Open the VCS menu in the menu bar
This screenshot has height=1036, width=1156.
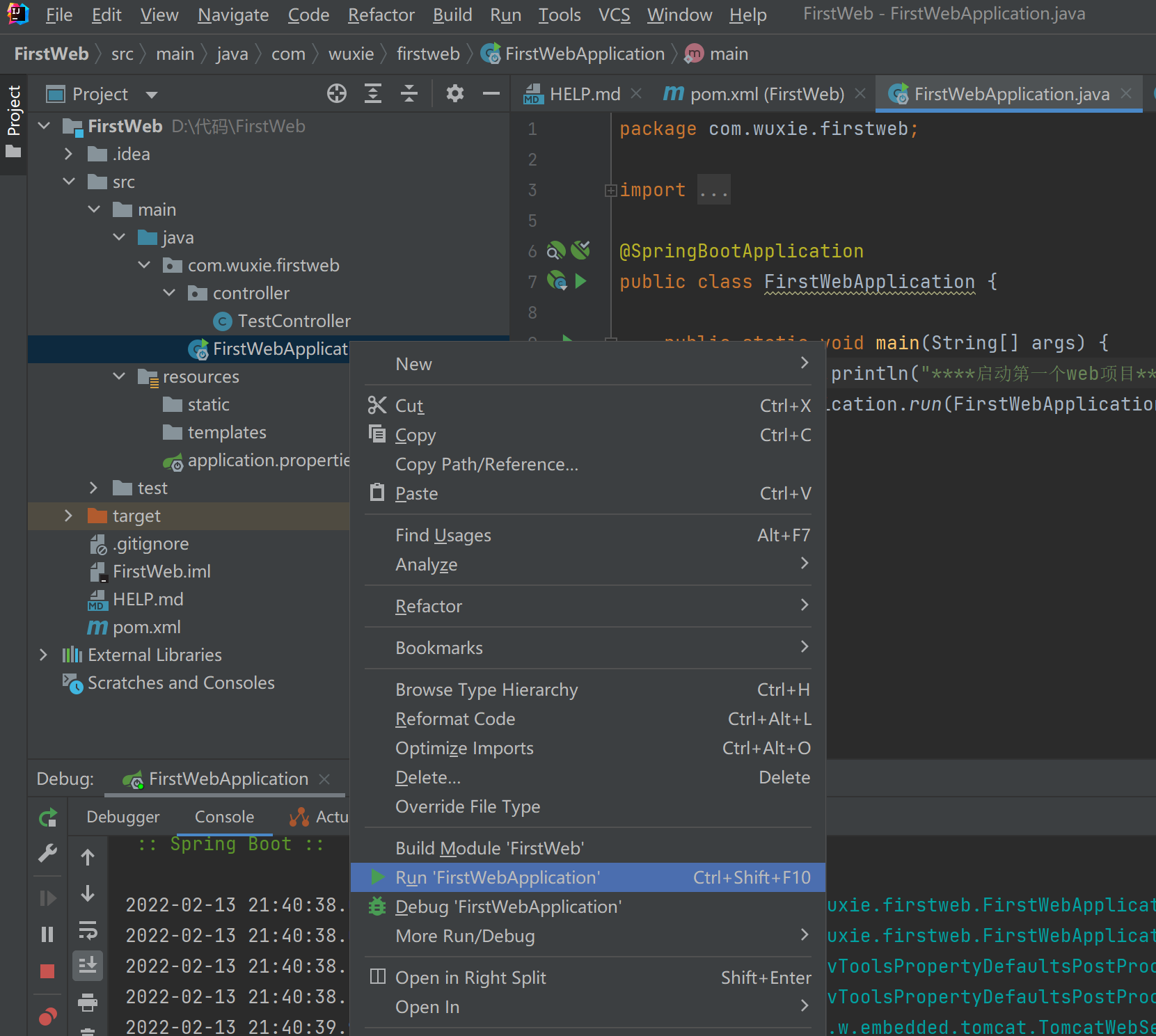[614, 15]
